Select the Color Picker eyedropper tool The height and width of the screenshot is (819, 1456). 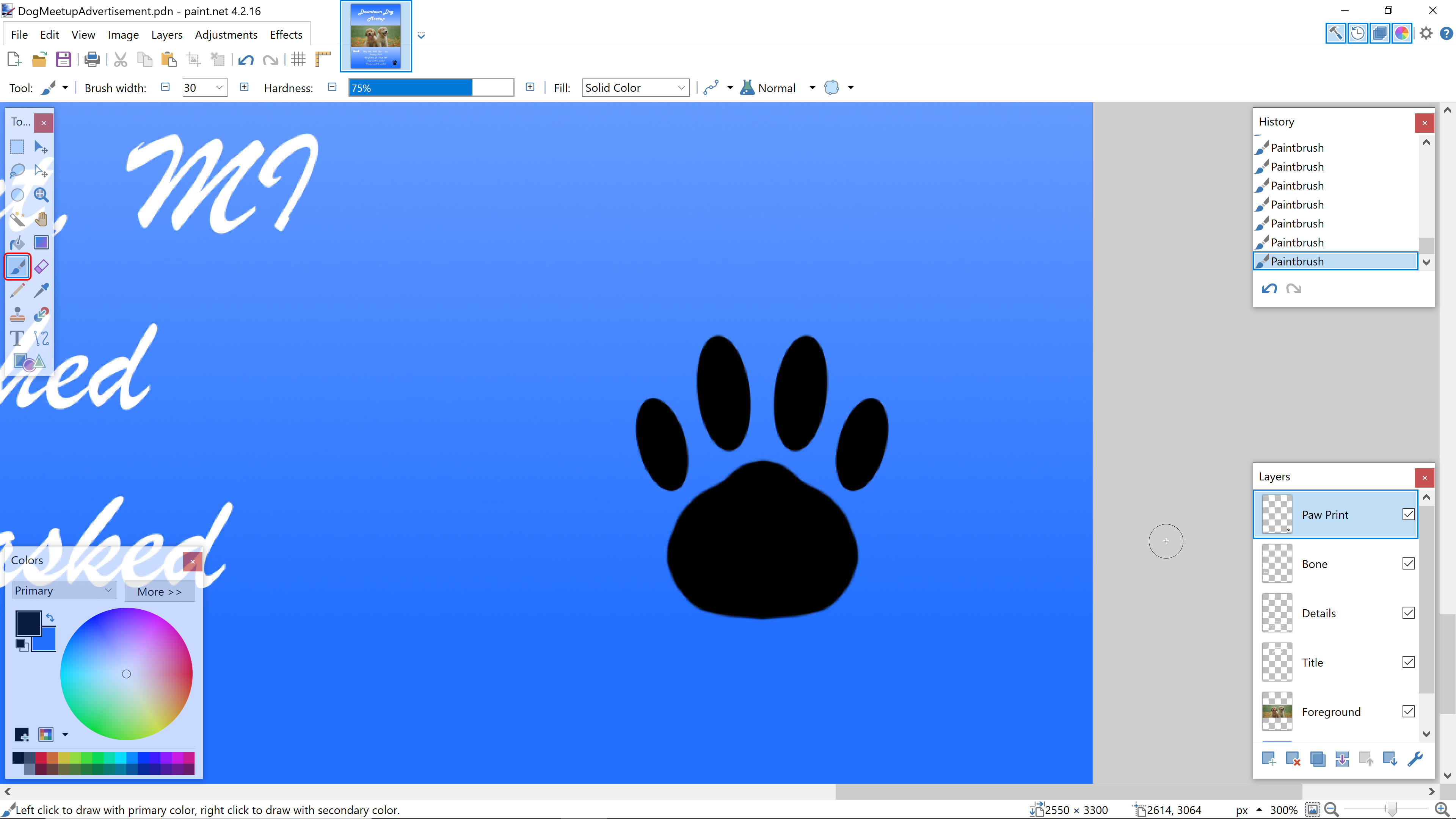pos(41,290)
